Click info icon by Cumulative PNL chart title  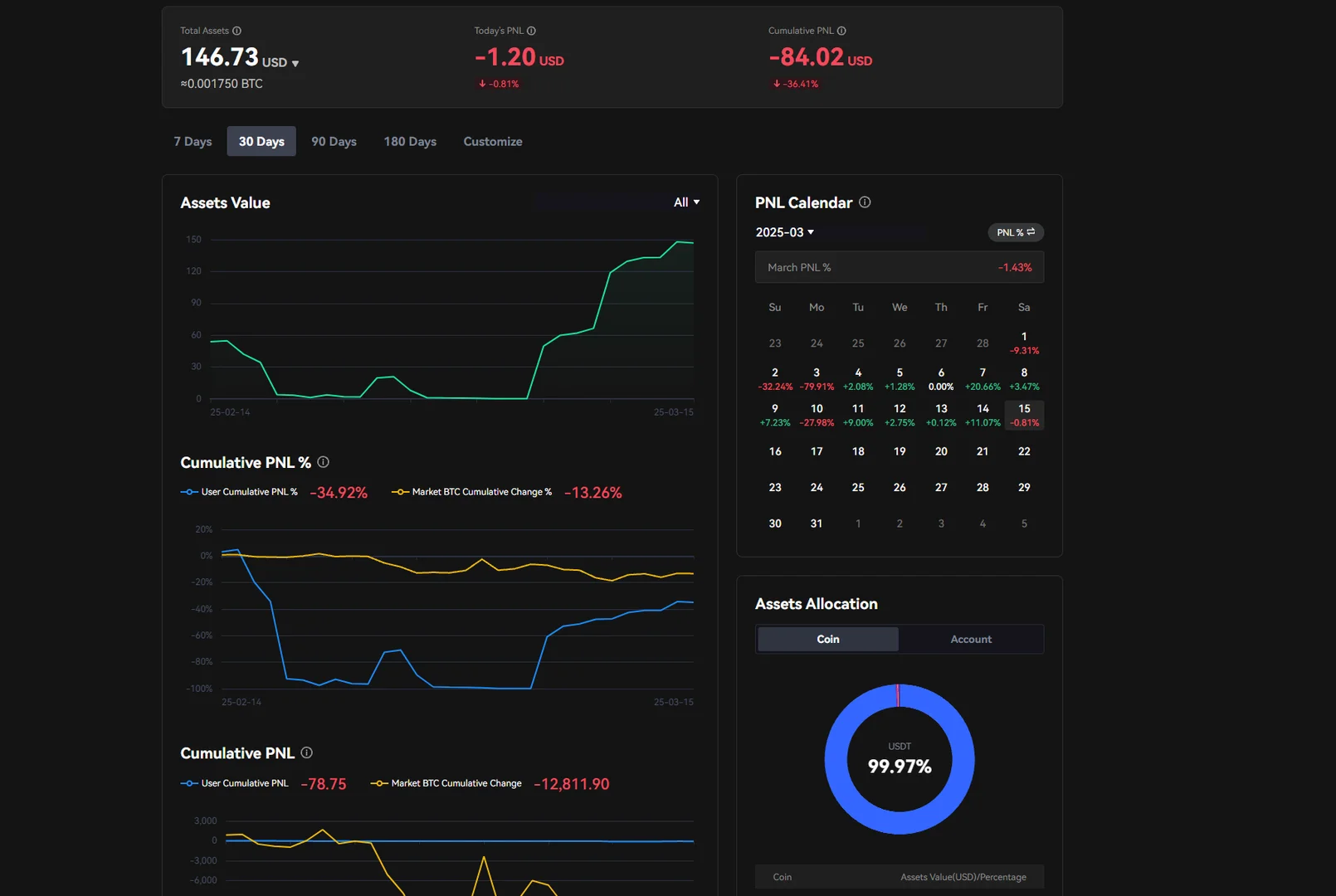pyautogui.click(x=307, y=752)
